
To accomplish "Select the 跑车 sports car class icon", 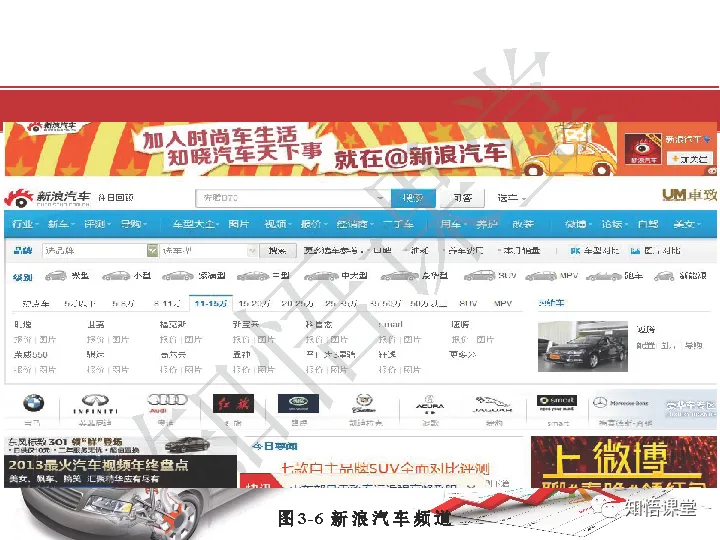I will pos(604,276).
